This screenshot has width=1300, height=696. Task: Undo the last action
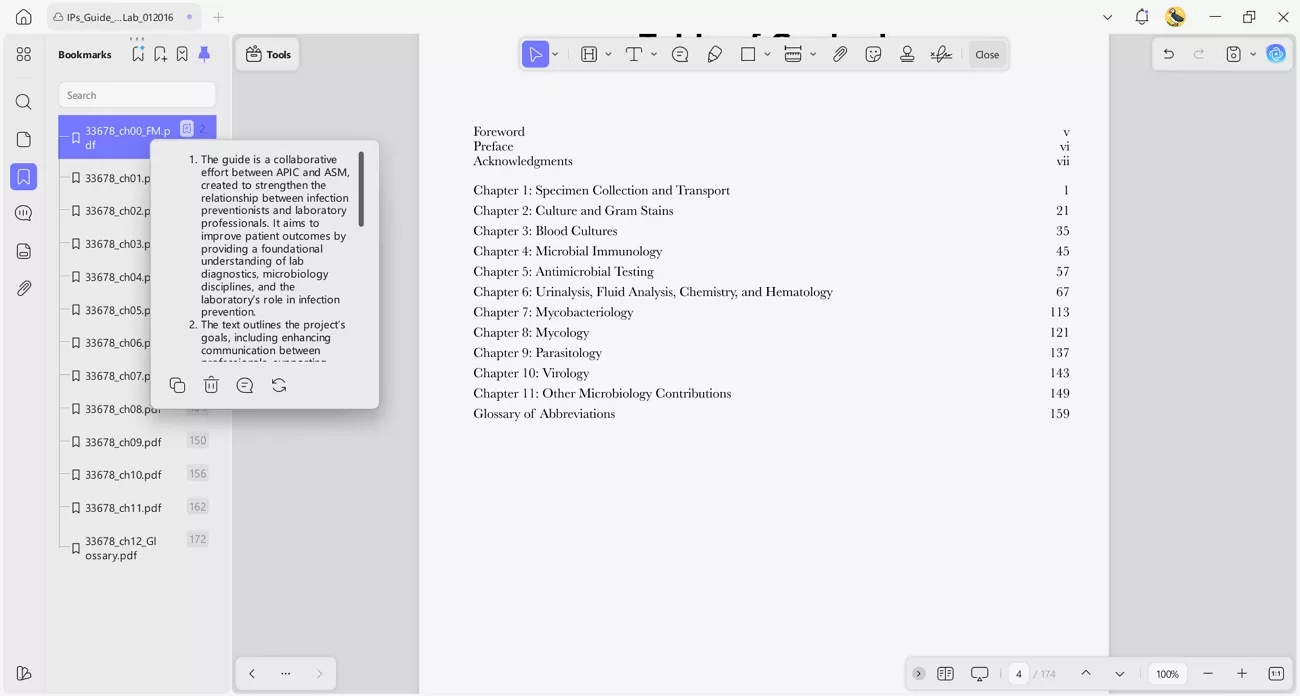coord(1168,54)
